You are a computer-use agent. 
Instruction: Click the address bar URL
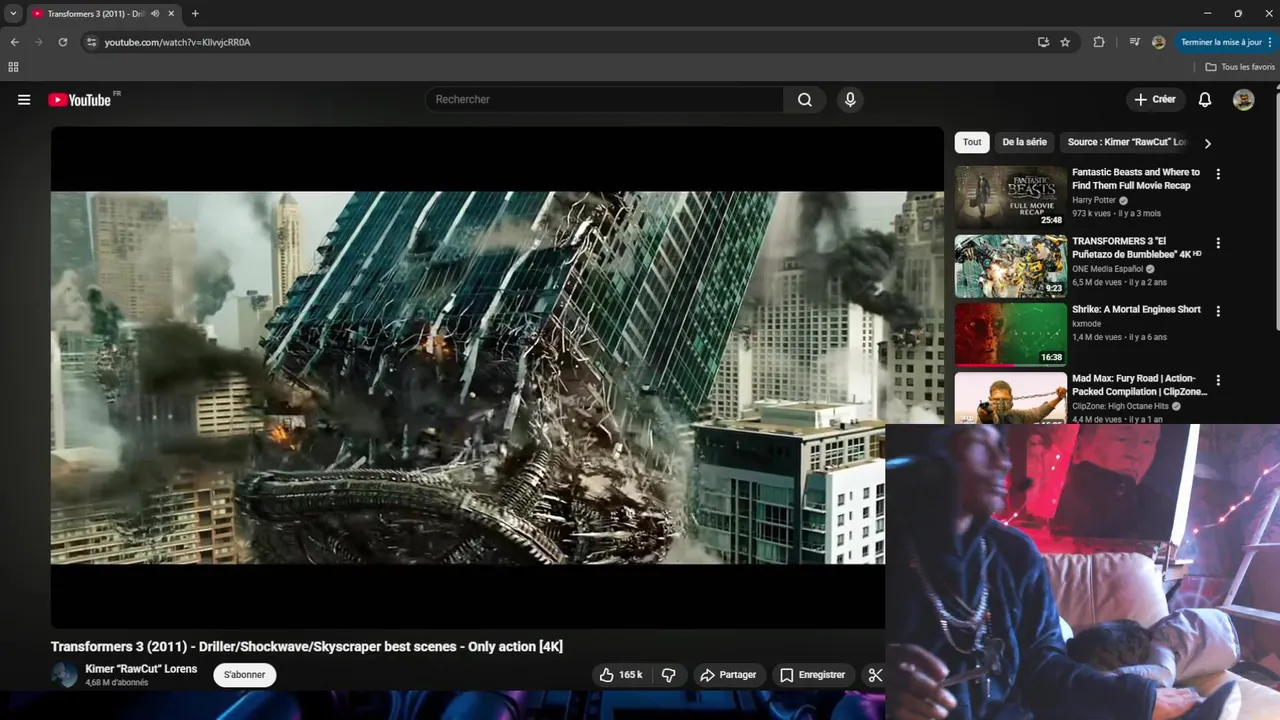[x=177, y=42]
